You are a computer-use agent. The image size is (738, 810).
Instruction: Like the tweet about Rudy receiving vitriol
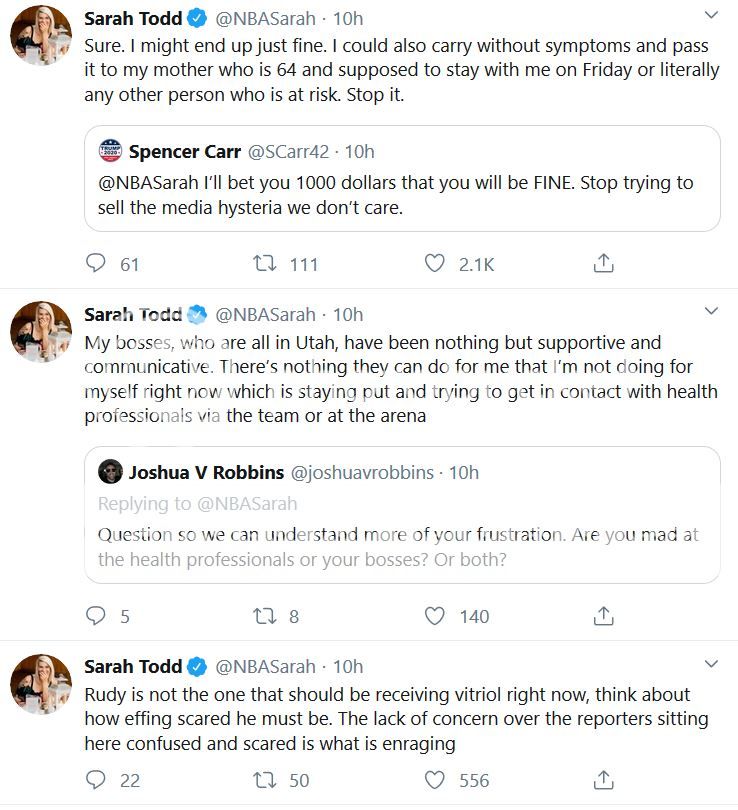435,780
